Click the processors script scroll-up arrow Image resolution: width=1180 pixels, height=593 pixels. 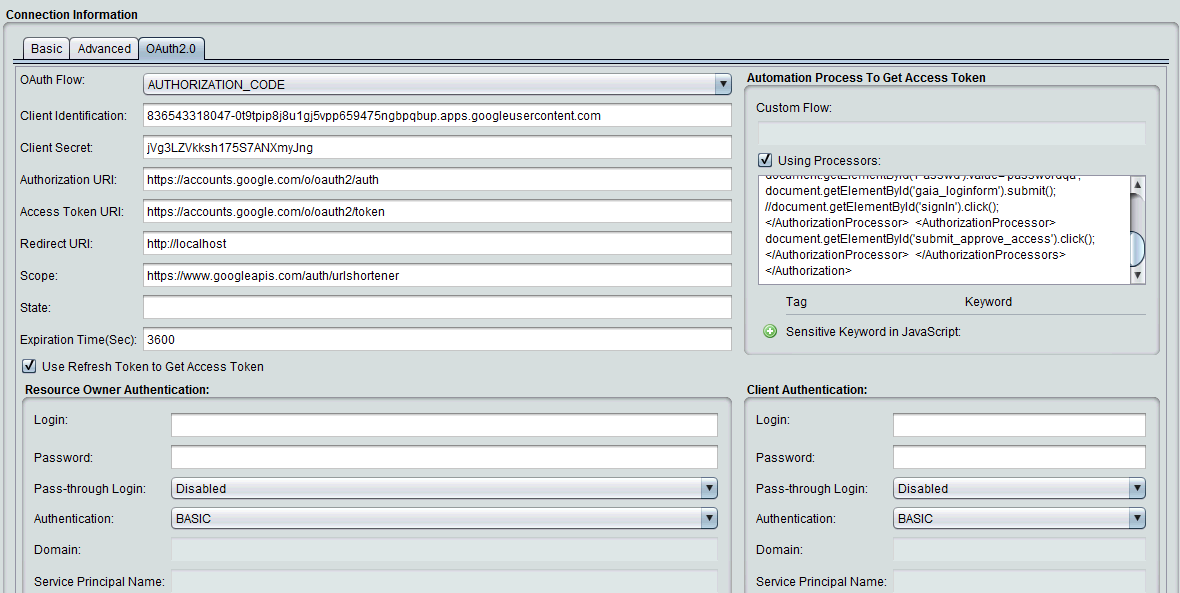click(x=1137, y=184)
